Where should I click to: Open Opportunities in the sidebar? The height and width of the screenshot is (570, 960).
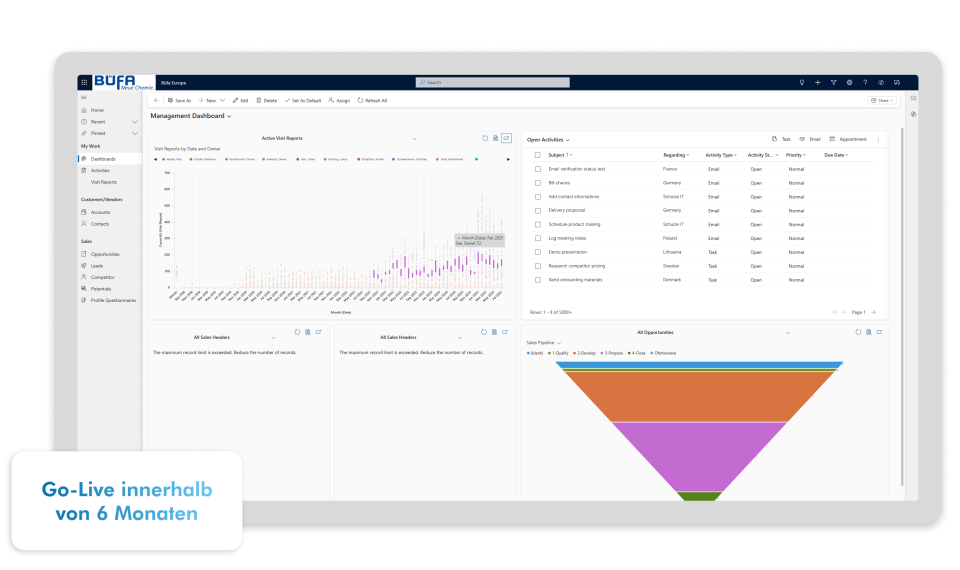pos(105,254)
